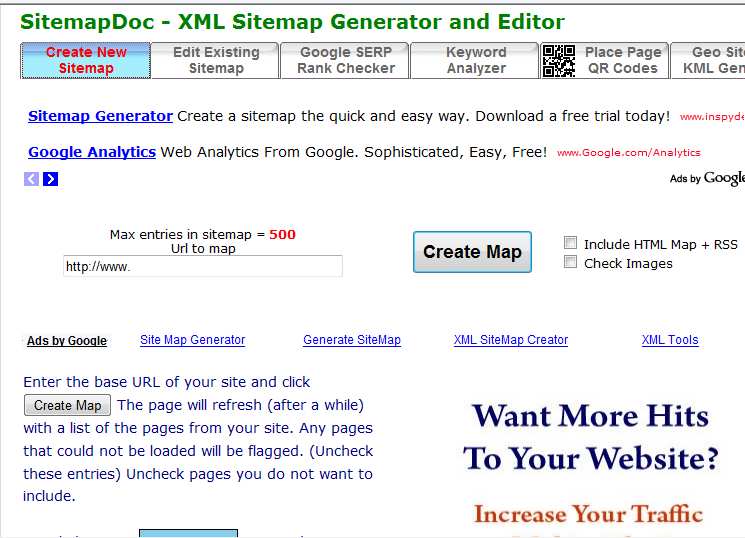Open the Google Analytics ad link
The image size is (745, 538).
92,152
